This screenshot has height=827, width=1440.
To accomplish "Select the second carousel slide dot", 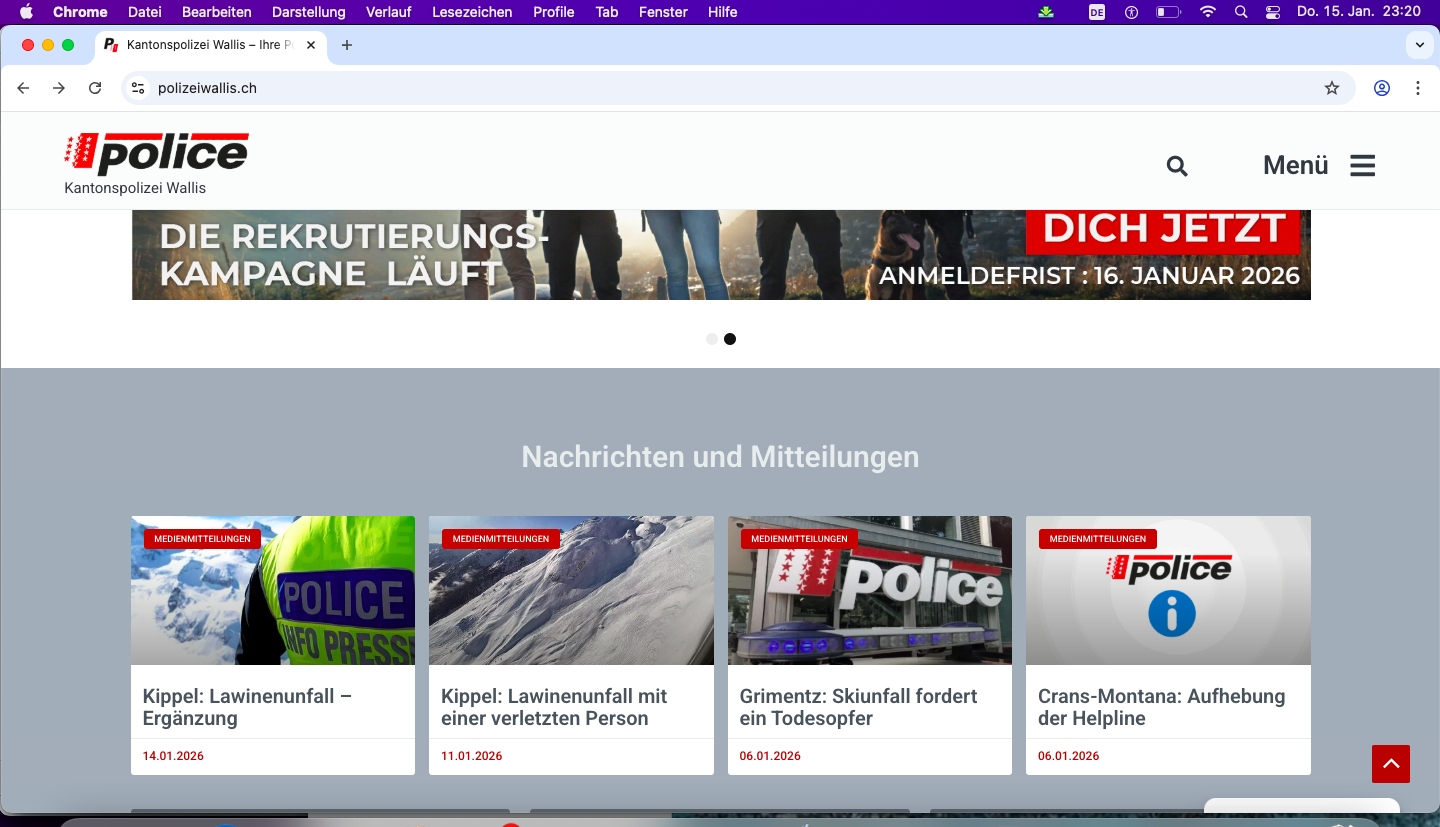I will pyautogui.click(x=730, y=339).
